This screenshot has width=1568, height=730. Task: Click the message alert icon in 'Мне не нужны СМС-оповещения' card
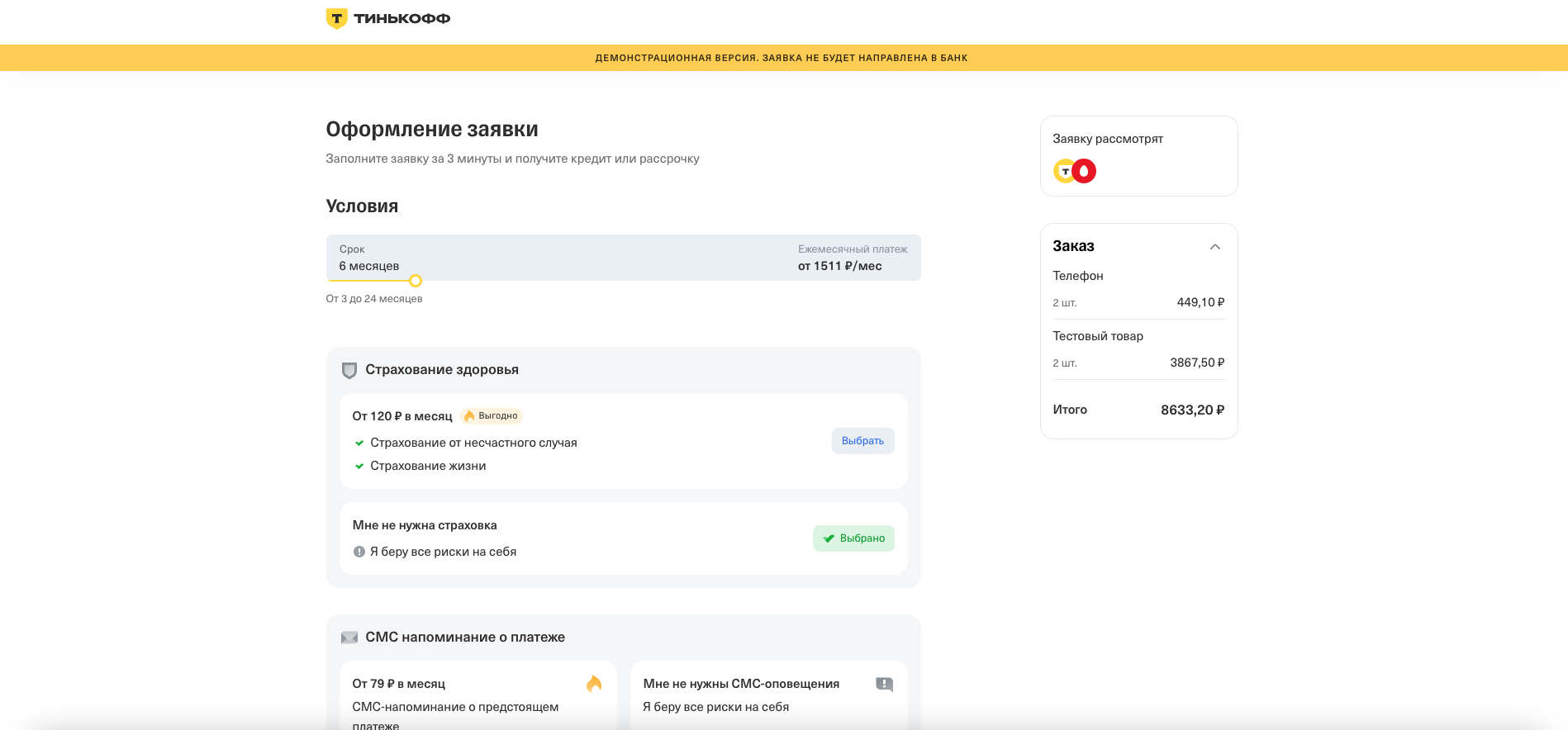coord(884,684)
